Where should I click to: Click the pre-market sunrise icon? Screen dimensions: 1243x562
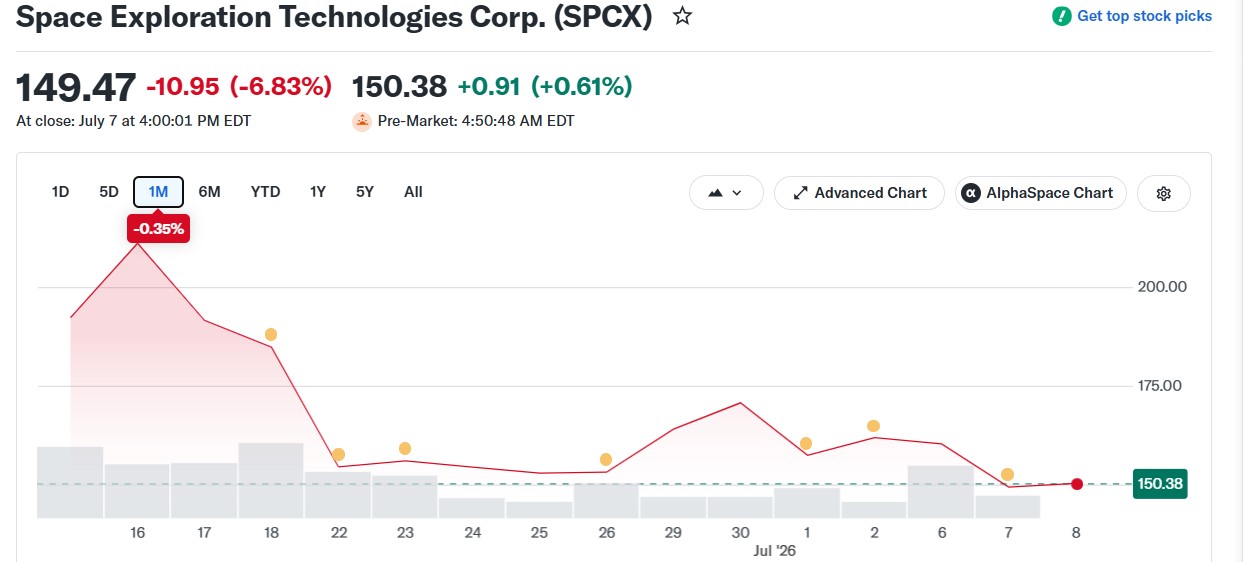click(362, 121)
